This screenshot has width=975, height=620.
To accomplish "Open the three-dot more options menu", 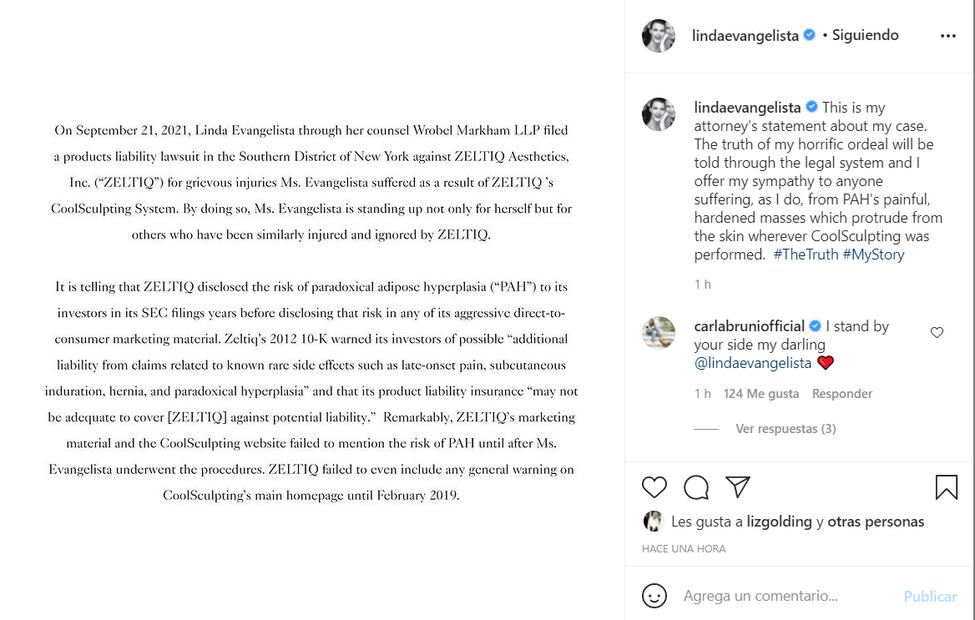I will pos(947,36).
